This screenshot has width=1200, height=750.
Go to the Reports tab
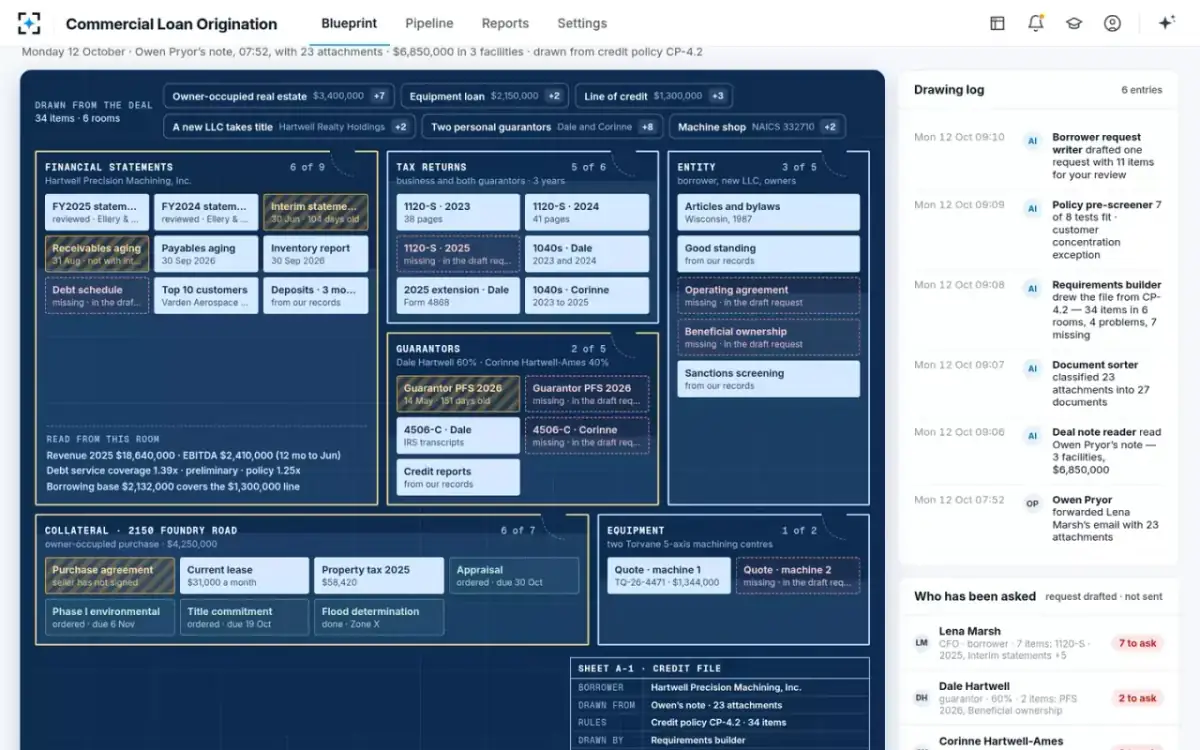[x=505, y=23]
